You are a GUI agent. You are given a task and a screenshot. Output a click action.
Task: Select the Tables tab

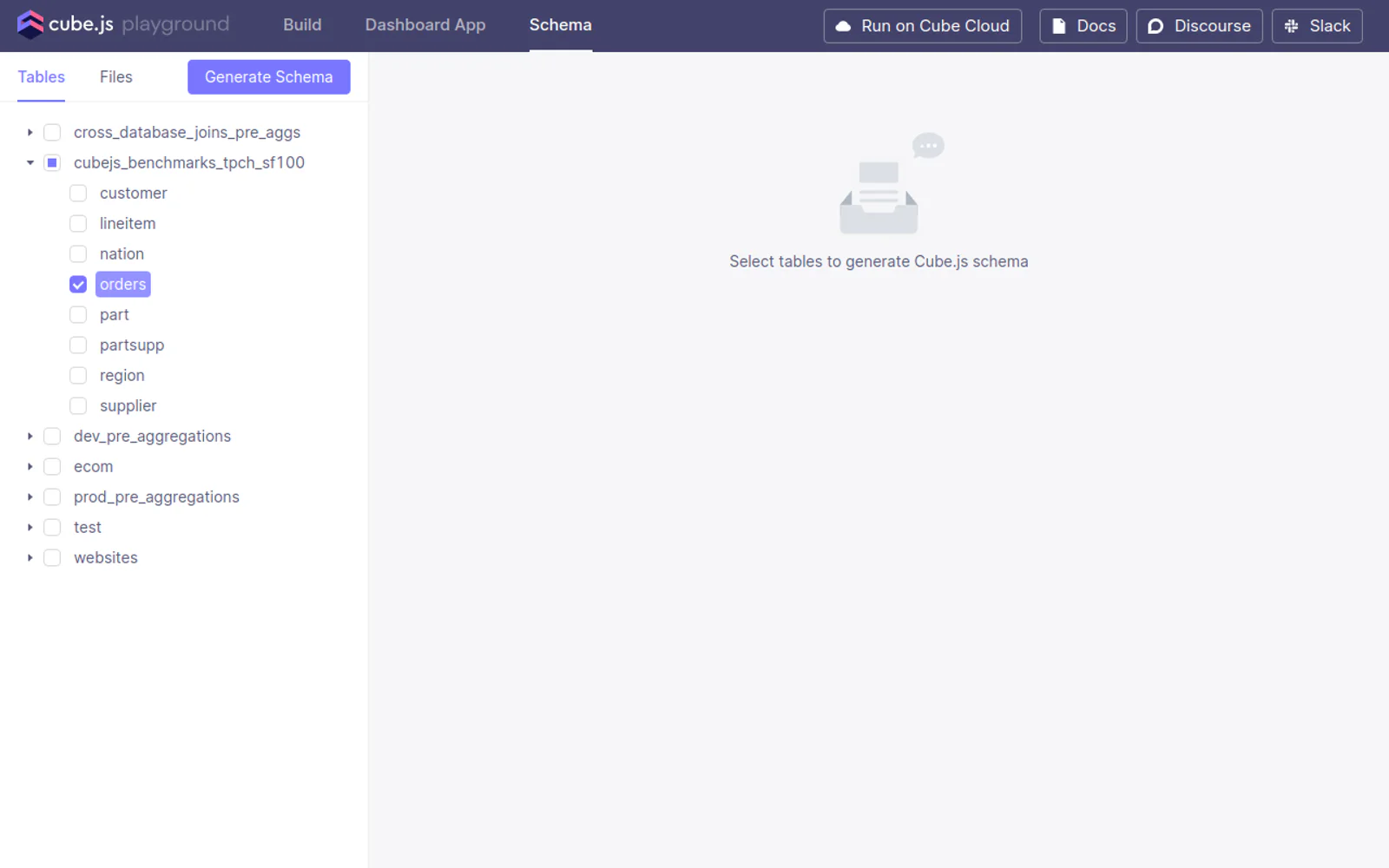click(x=42, y=76)
